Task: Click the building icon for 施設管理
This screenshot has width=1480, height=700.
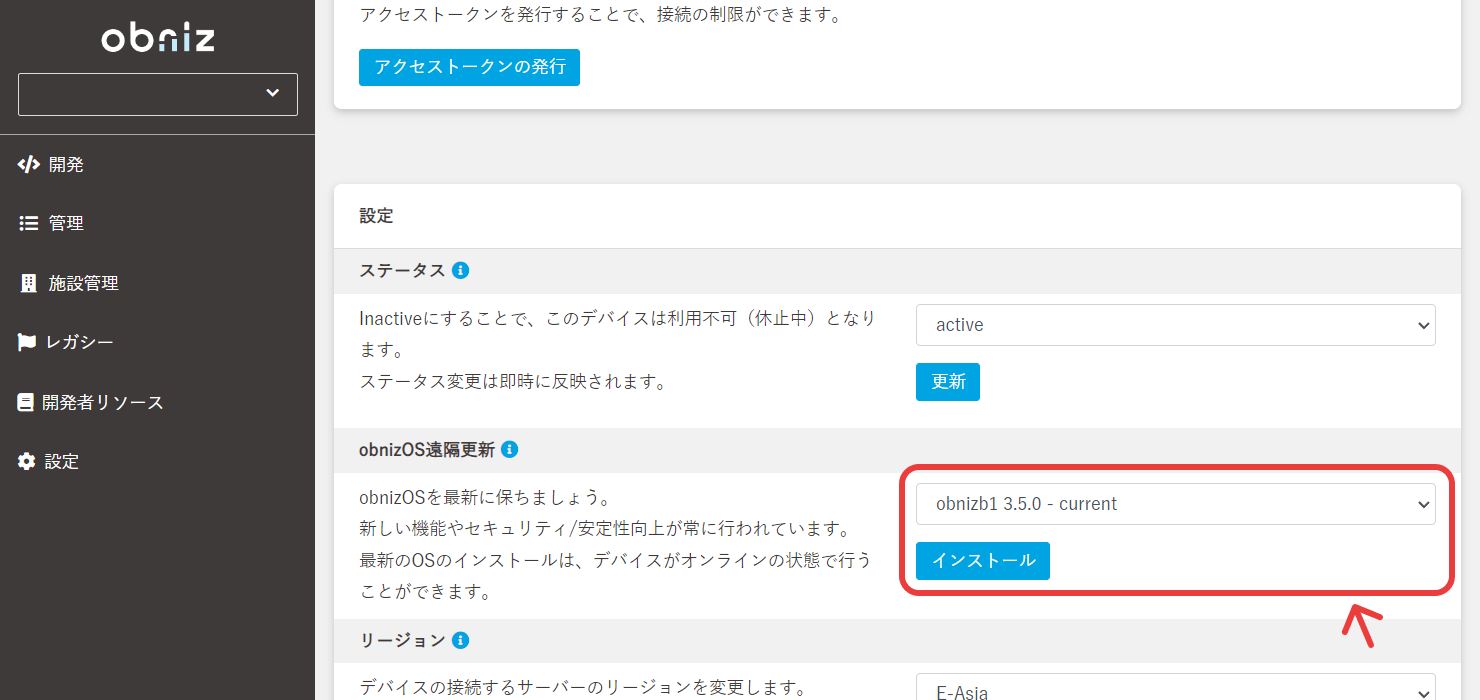Action: (28, 283)
